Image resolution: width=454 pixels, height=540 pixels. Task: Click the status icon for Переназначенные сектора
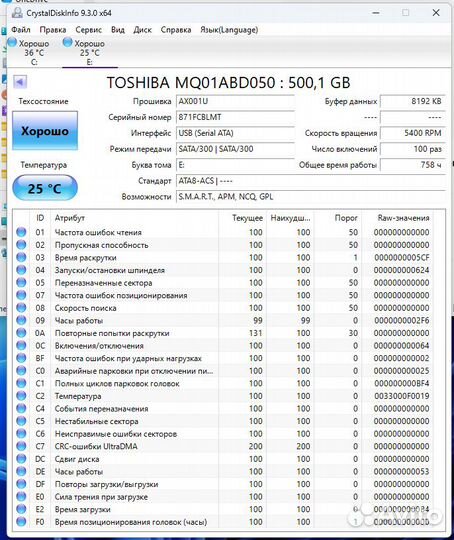click(21, 282)
